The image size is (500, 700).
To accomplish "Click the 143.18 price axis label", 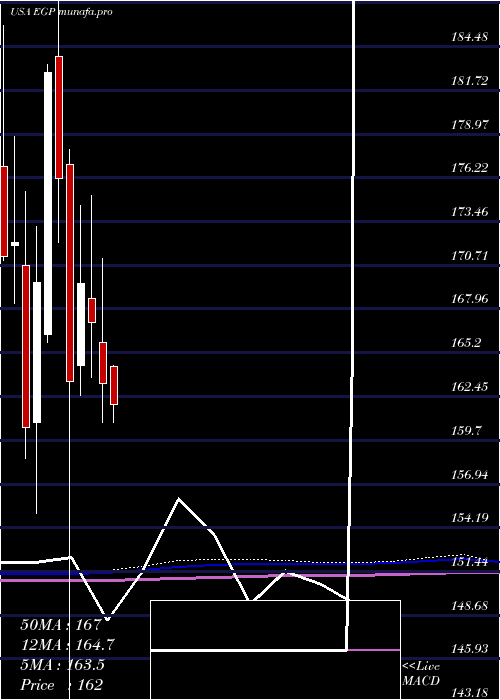I will pos(469,692).
